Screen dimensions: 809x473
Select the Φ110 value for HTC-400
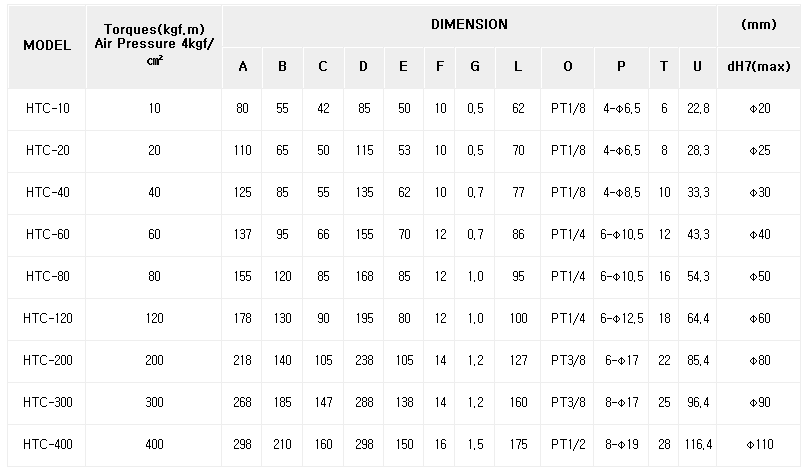coord(759,444)
